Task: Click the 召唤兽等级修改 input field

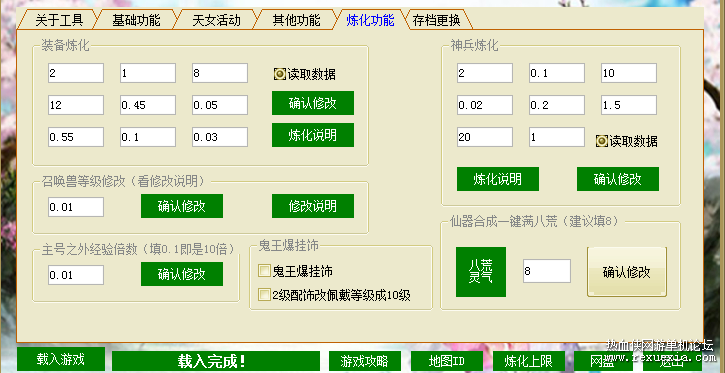Action: (x=76, y=207)
